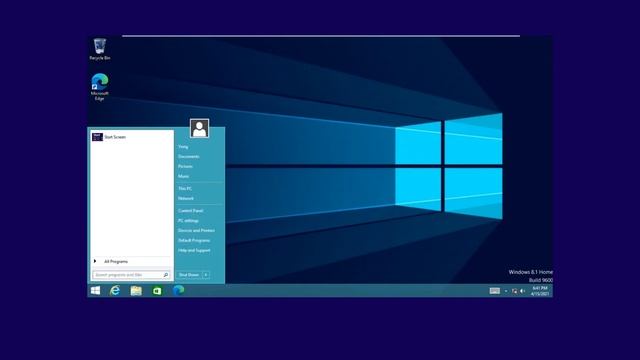This screenshot has height=360, width=640.
Task: Open the touch keyboard tray icon
Action: pyautogui.click(x=495, y=291)
